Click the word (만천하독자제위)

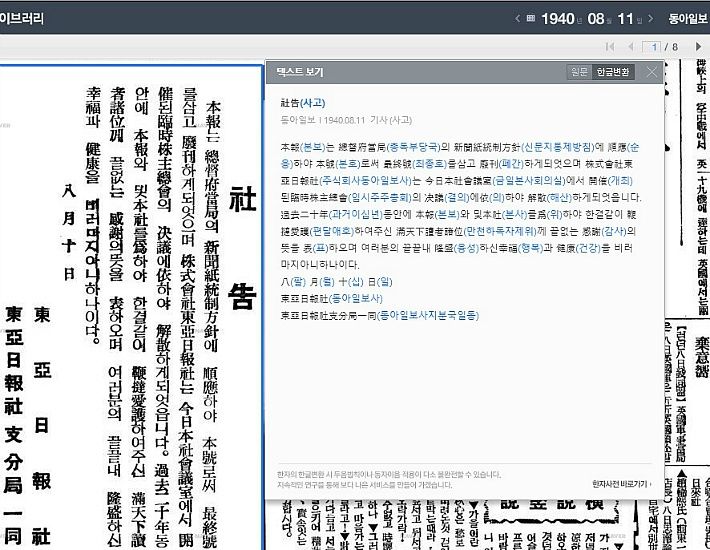(x=500, y=231)
